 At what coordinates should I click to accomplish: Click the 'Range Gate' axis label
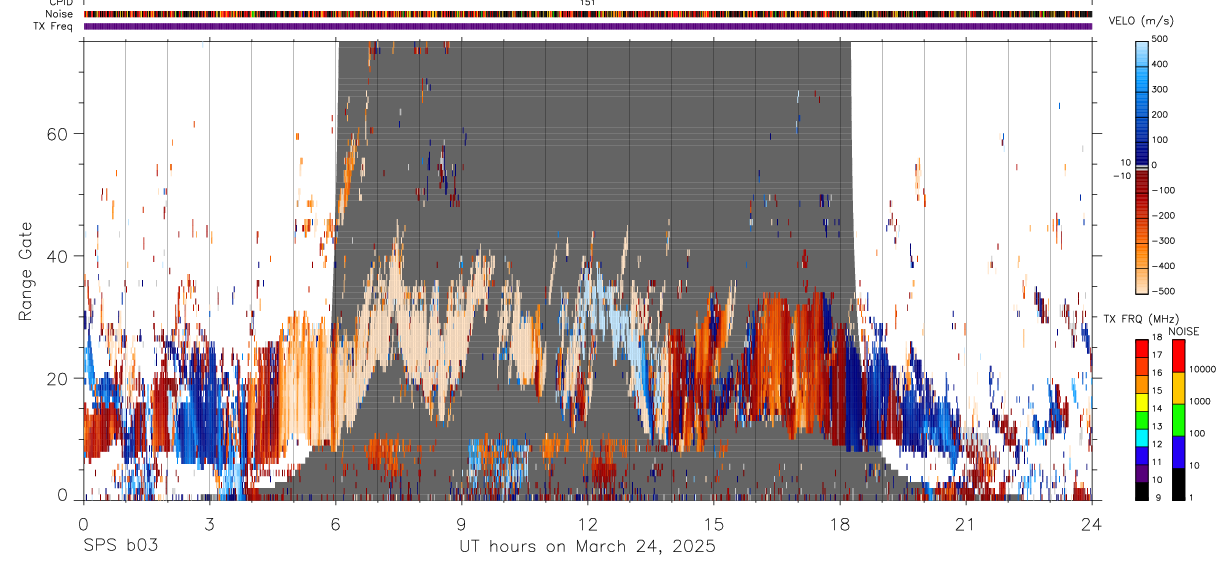coord(27,272)
